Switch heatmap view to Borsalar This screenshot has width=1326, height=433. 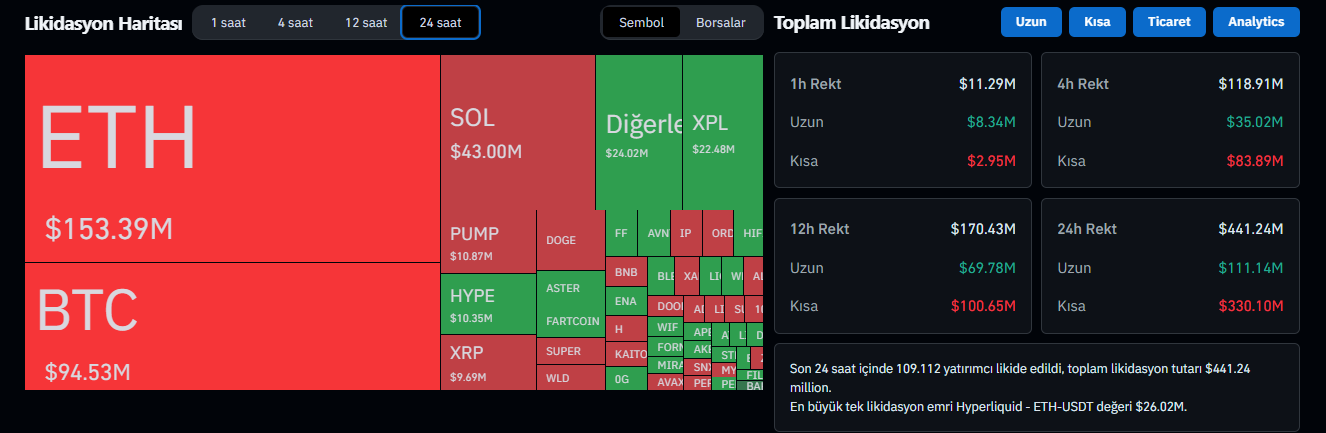tap(720, 22)
